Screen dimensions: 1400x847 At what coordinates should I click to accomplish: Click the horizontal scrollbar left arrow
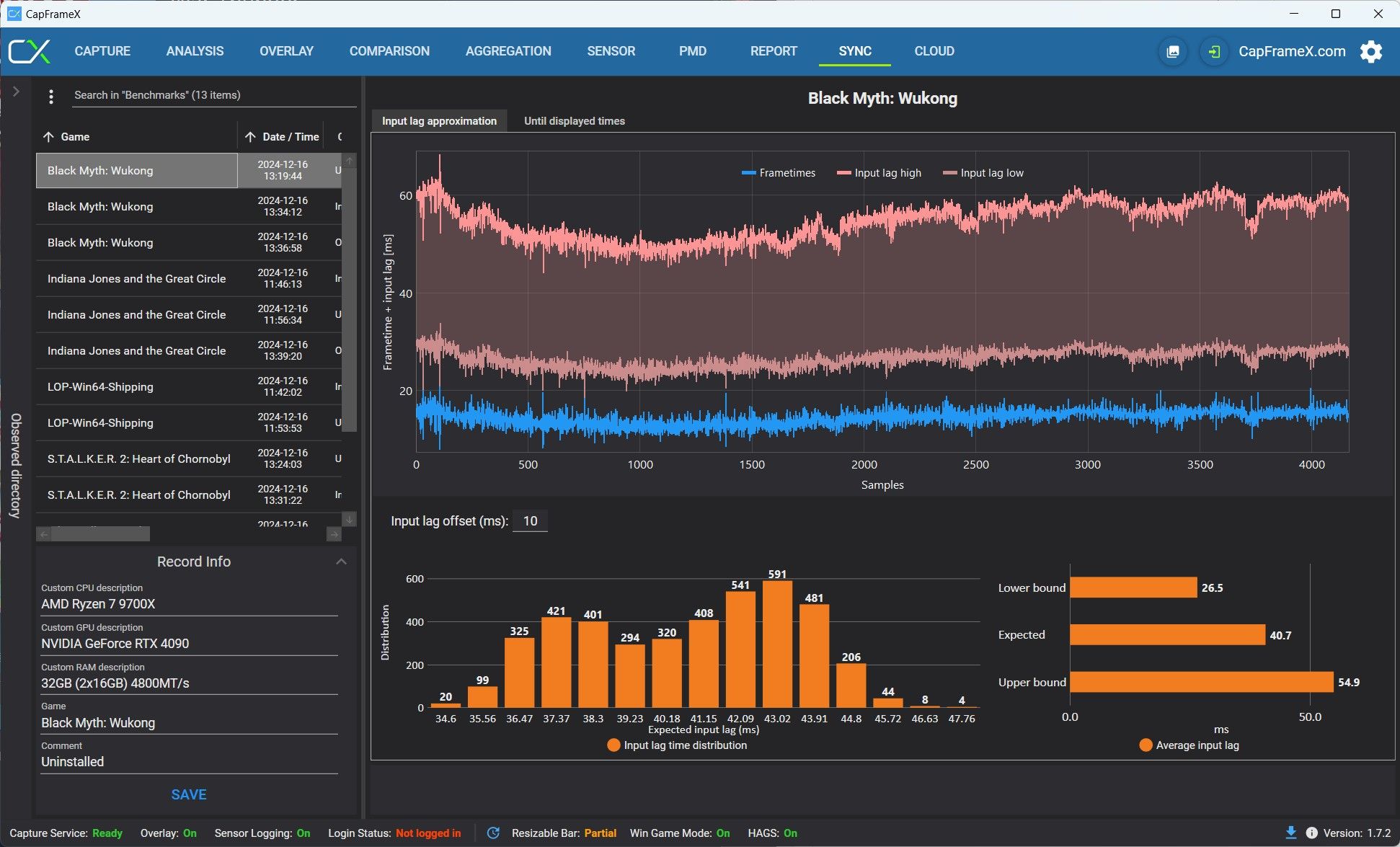point(44,534)
